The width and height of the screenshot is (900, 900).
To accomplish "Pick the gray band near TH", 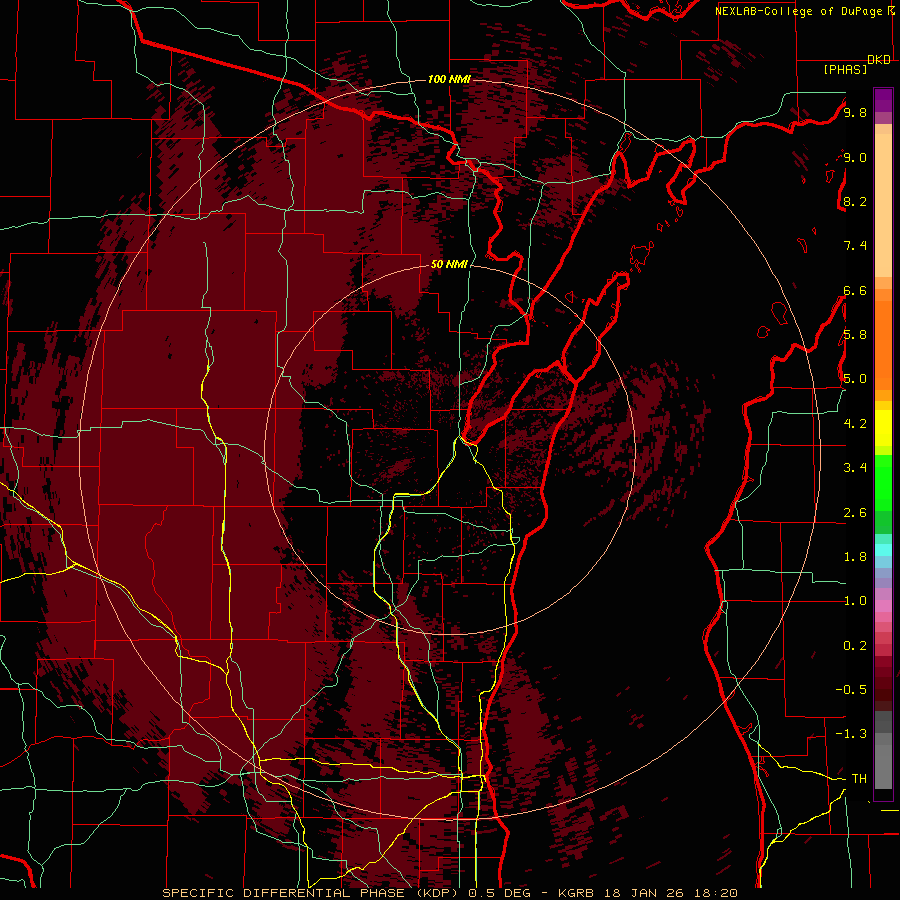I will pos(883,767).
